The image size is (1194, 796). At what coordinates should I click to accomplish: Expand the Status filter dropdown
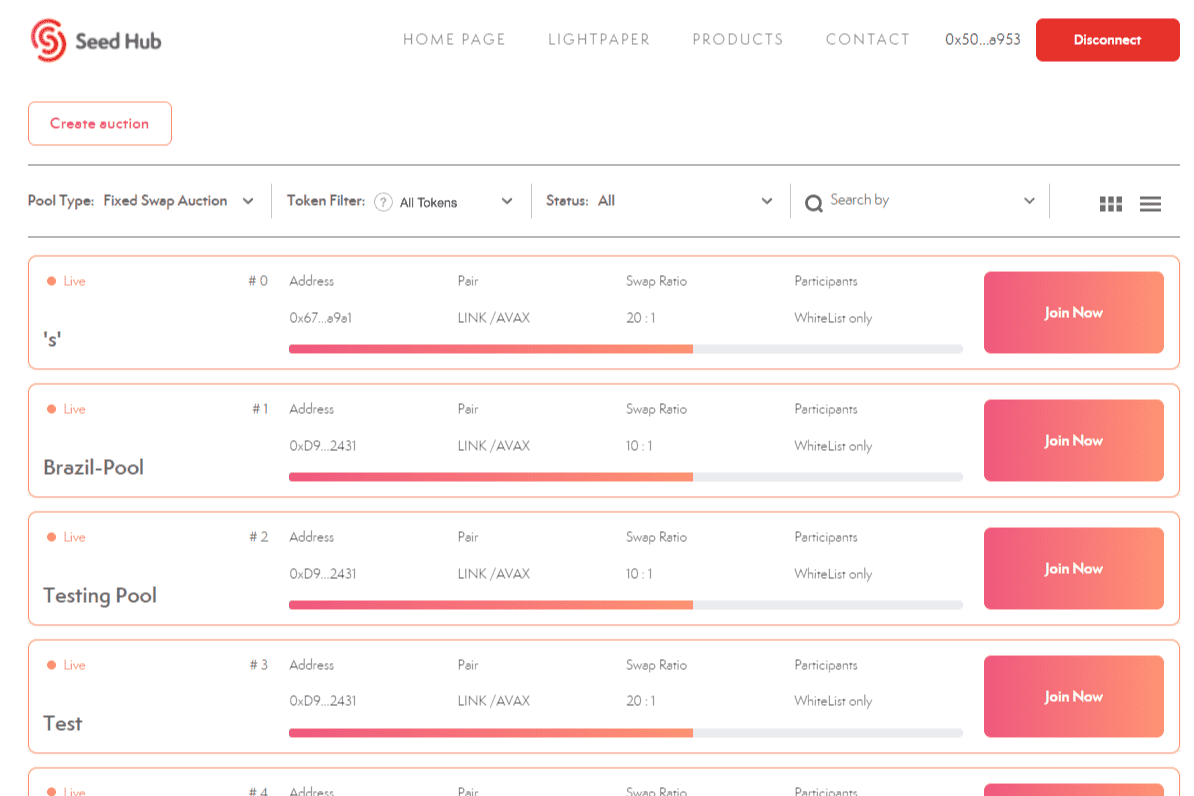tap(767, 200)
